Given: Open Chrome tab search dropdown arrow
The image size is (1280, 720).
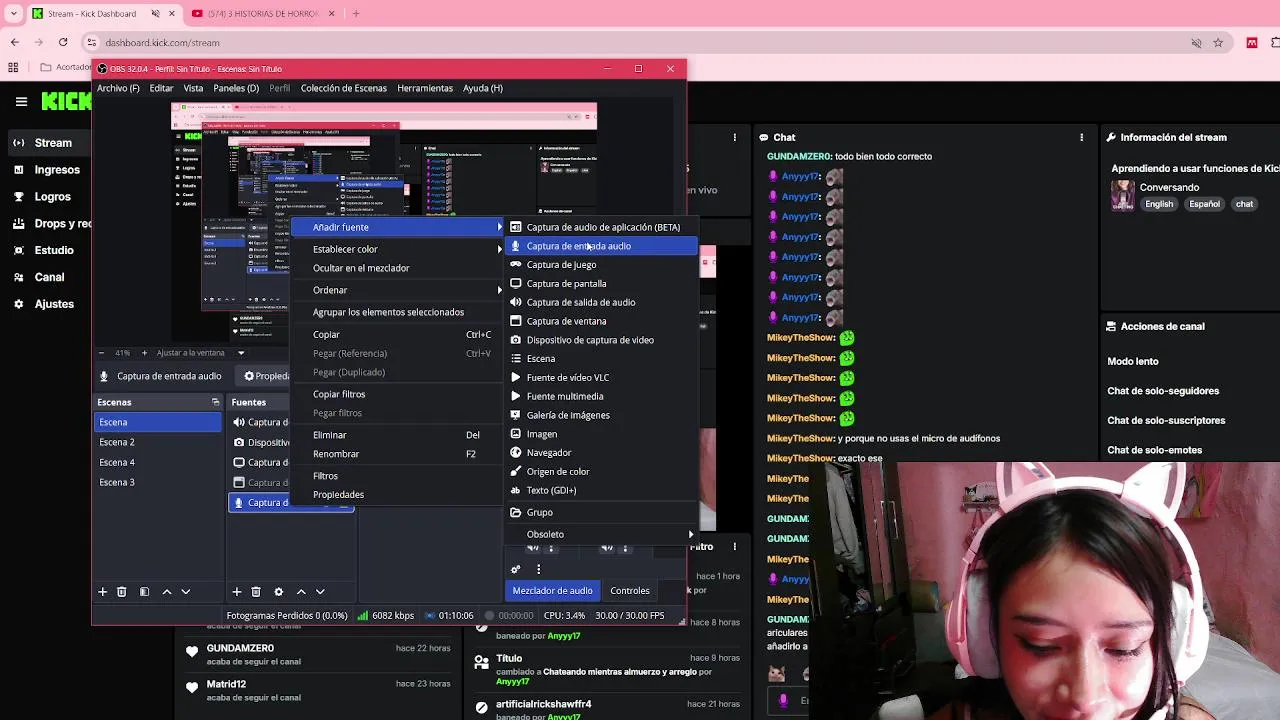Looking at the screenshot, I should 14,13.
